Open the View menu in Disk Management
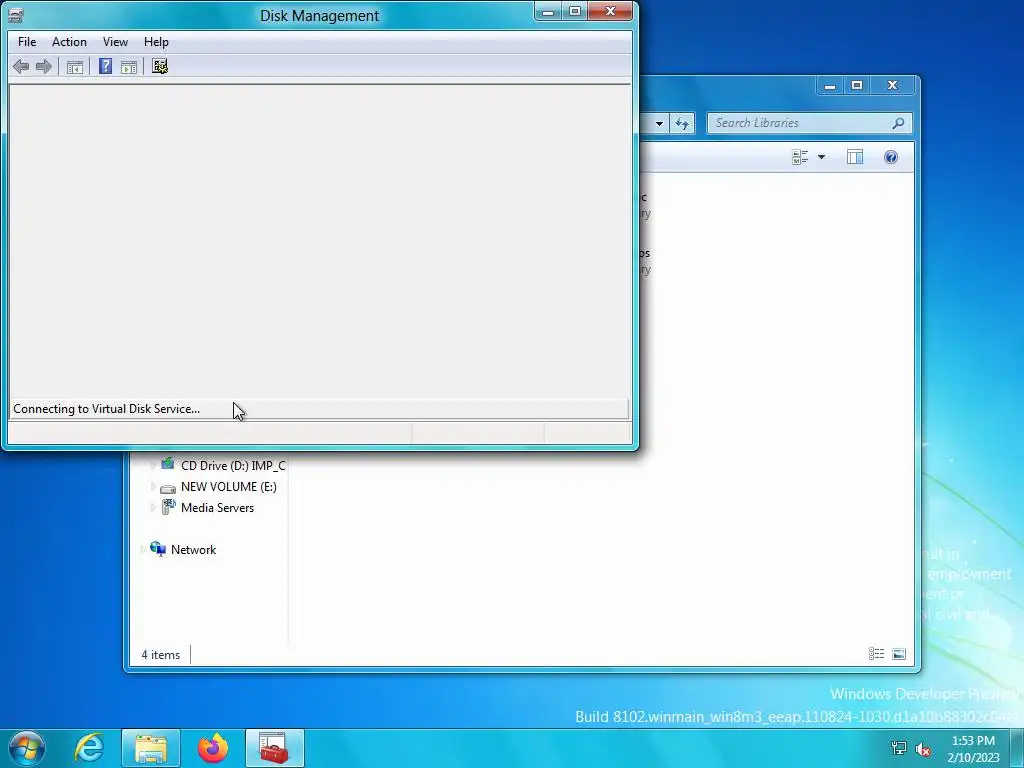The width and height of the screenshot is (1024, 768). pos(115,42)
